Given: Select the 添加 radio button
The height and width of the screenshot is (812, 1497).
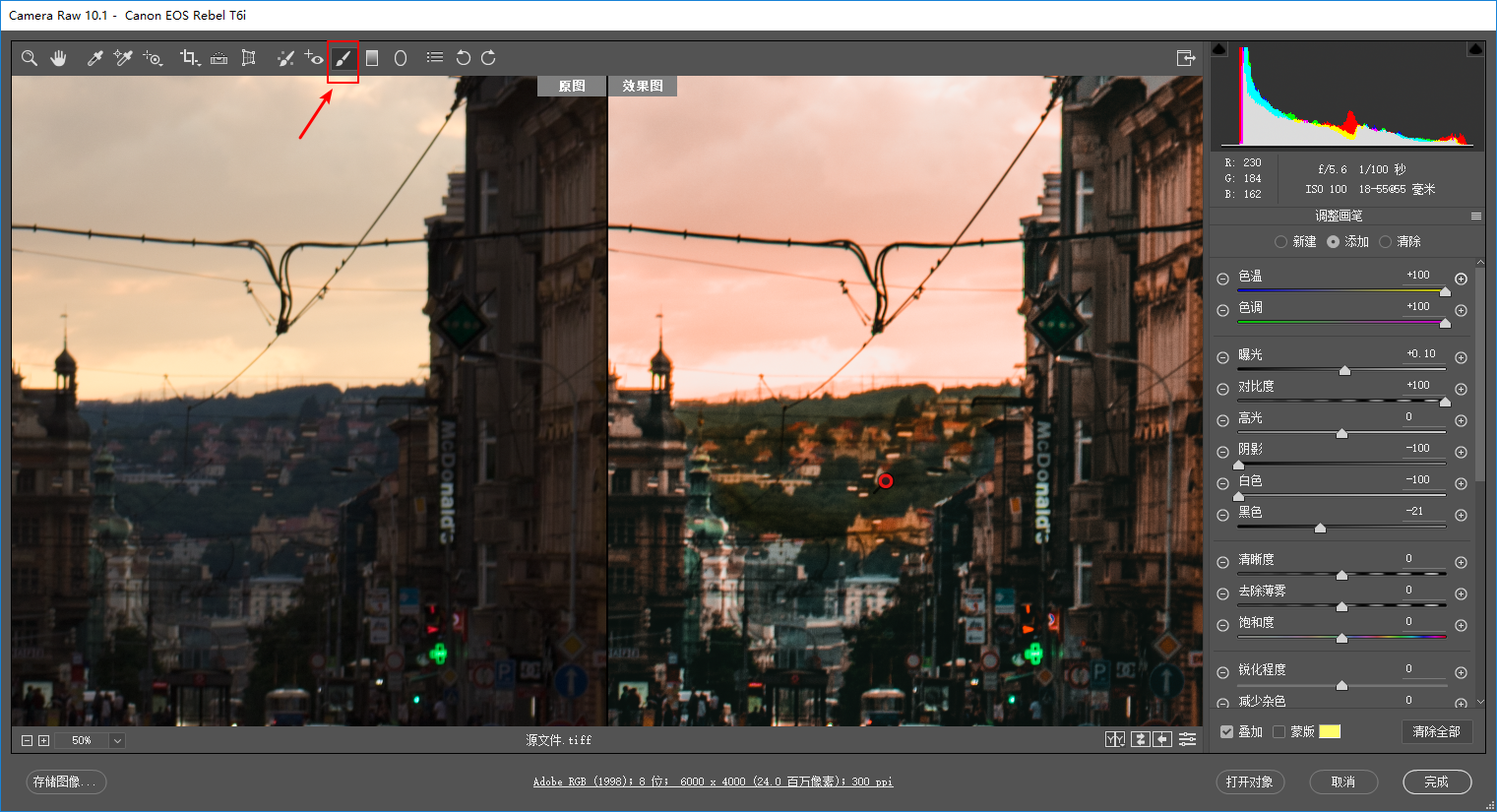Looking at the screenshot, I should [1333, 241].
